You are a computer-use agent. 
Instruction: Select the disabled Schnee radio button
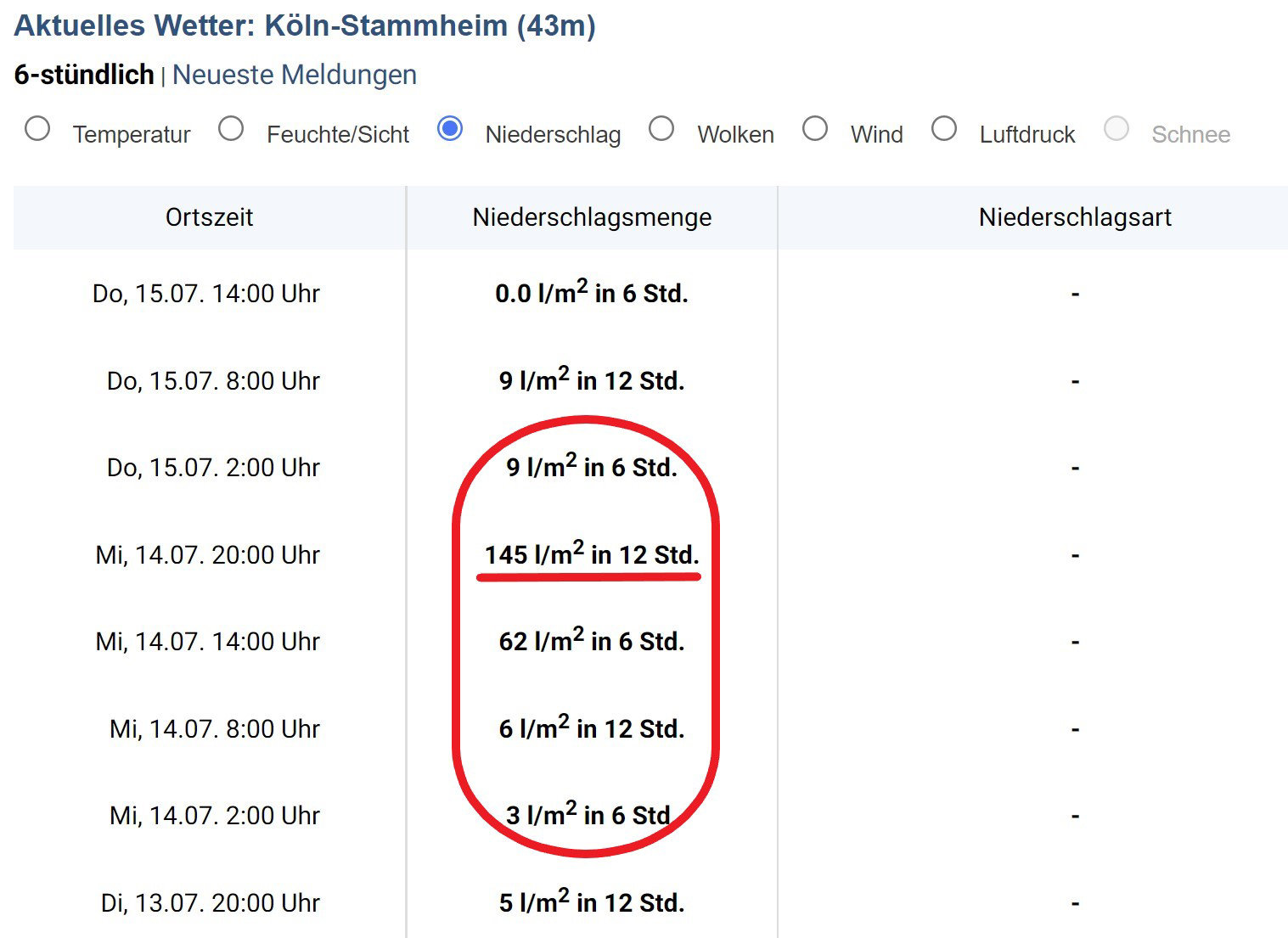[1116, 129]
